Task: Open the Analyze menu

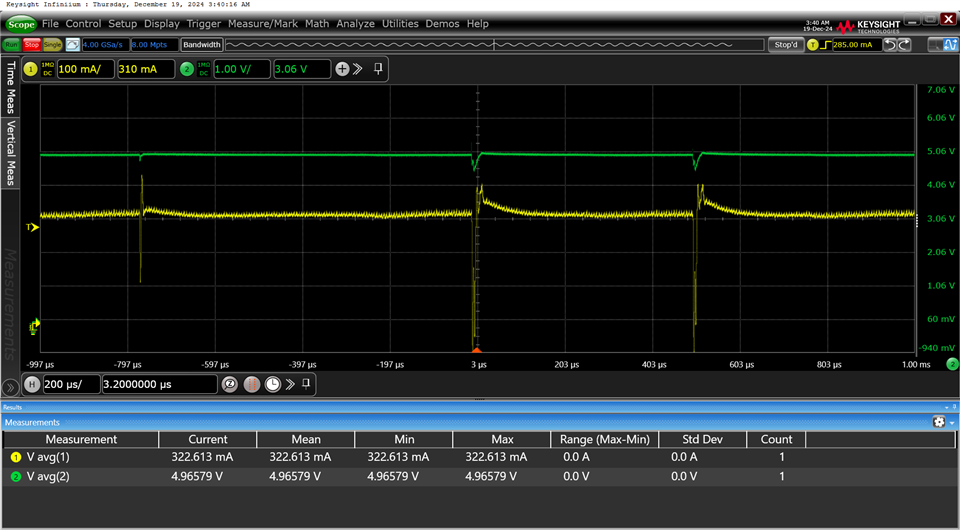Action: pos(355,24)
